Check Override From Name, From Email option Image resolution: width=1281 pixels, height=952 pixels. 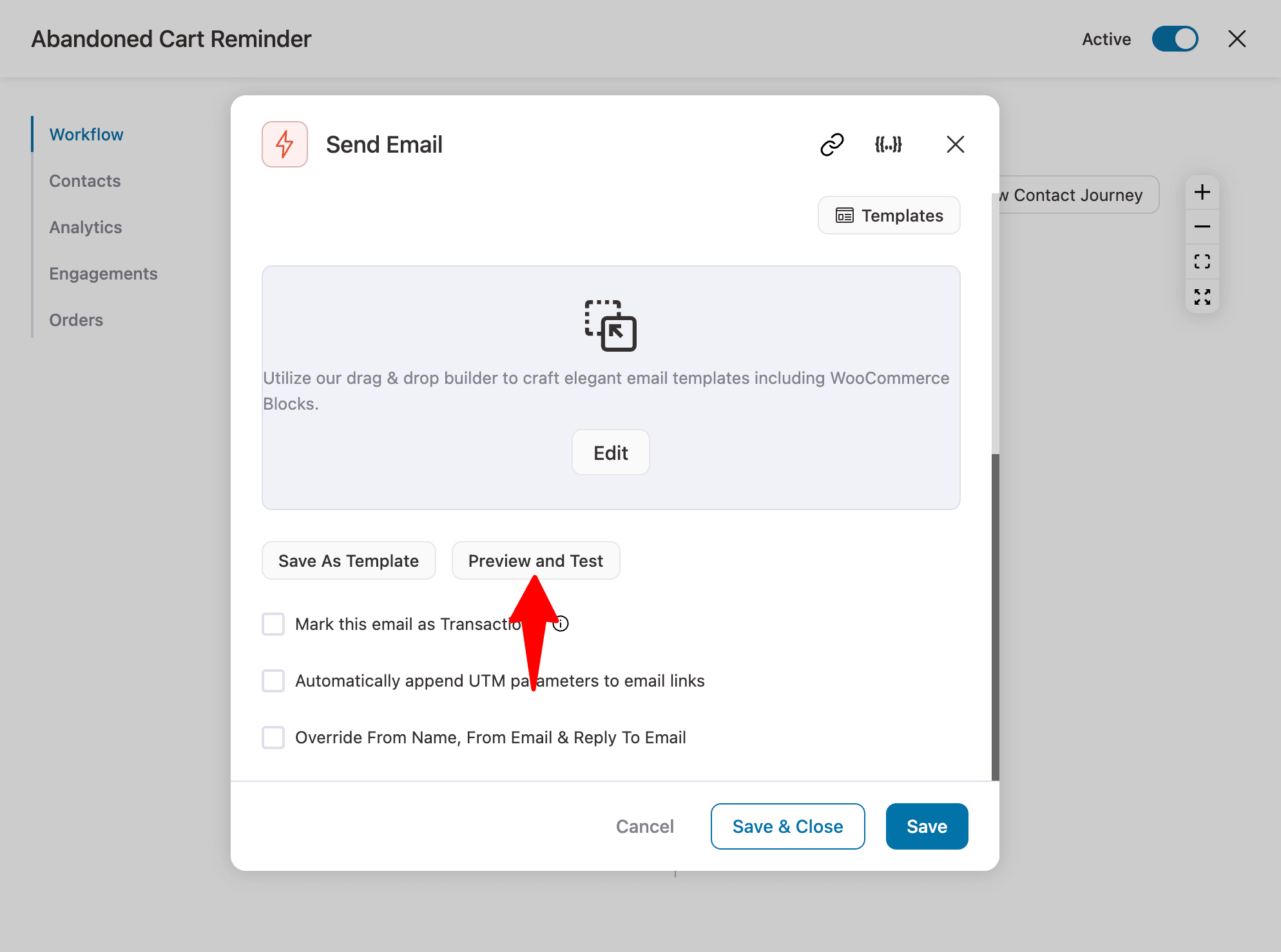click(273, 738)
